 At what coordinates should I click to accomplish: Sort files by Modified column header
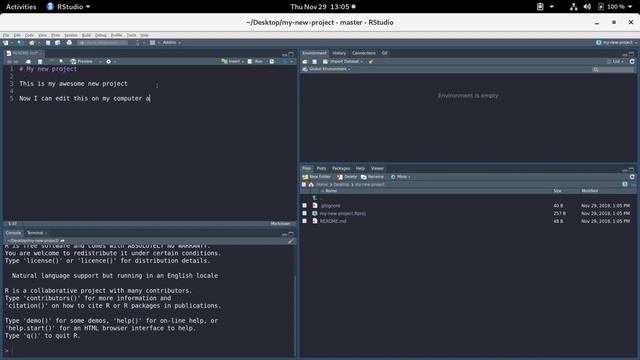click(x=589, y=191)
